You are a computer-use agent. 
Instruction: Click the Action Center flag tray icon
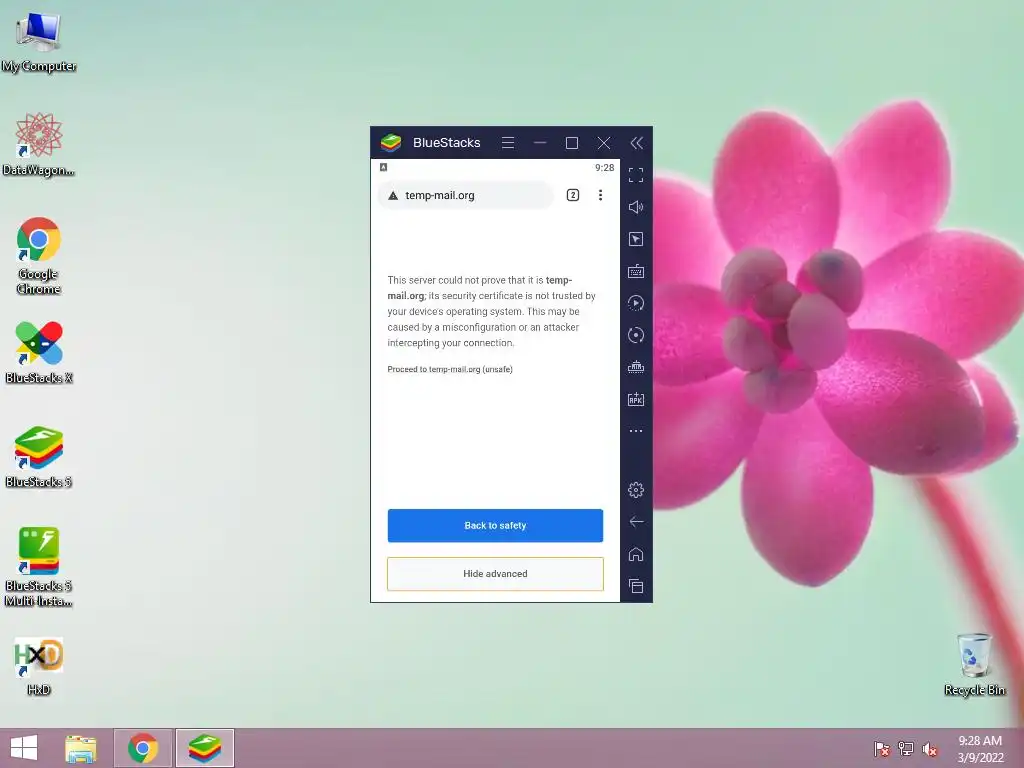(881, 749)
